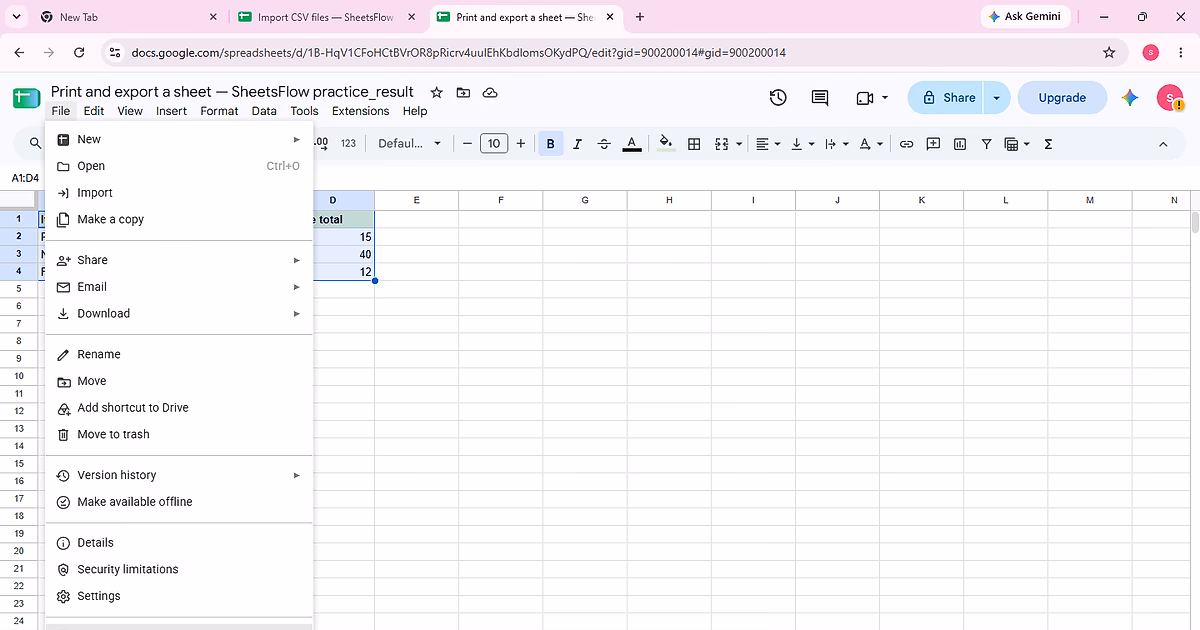This screenshot has width=1200, height=630.
Task: Open Gemini sparkle icon in Sheets
Action: [1130, 97]
